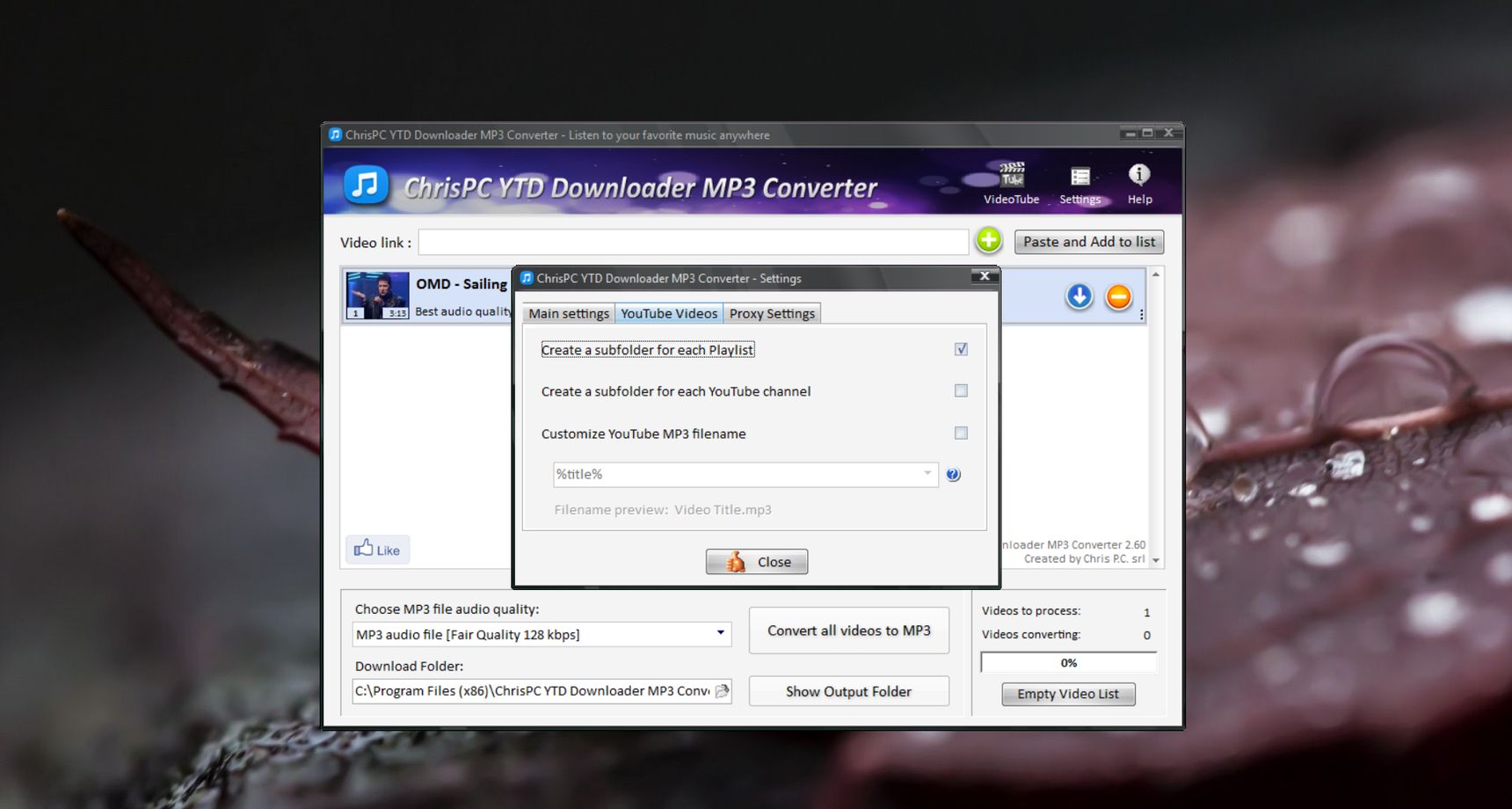The height and width of the screenshot is (809, 1512).
Task: Click the app icon in the Settings dialog title bar
Action: 527,278
